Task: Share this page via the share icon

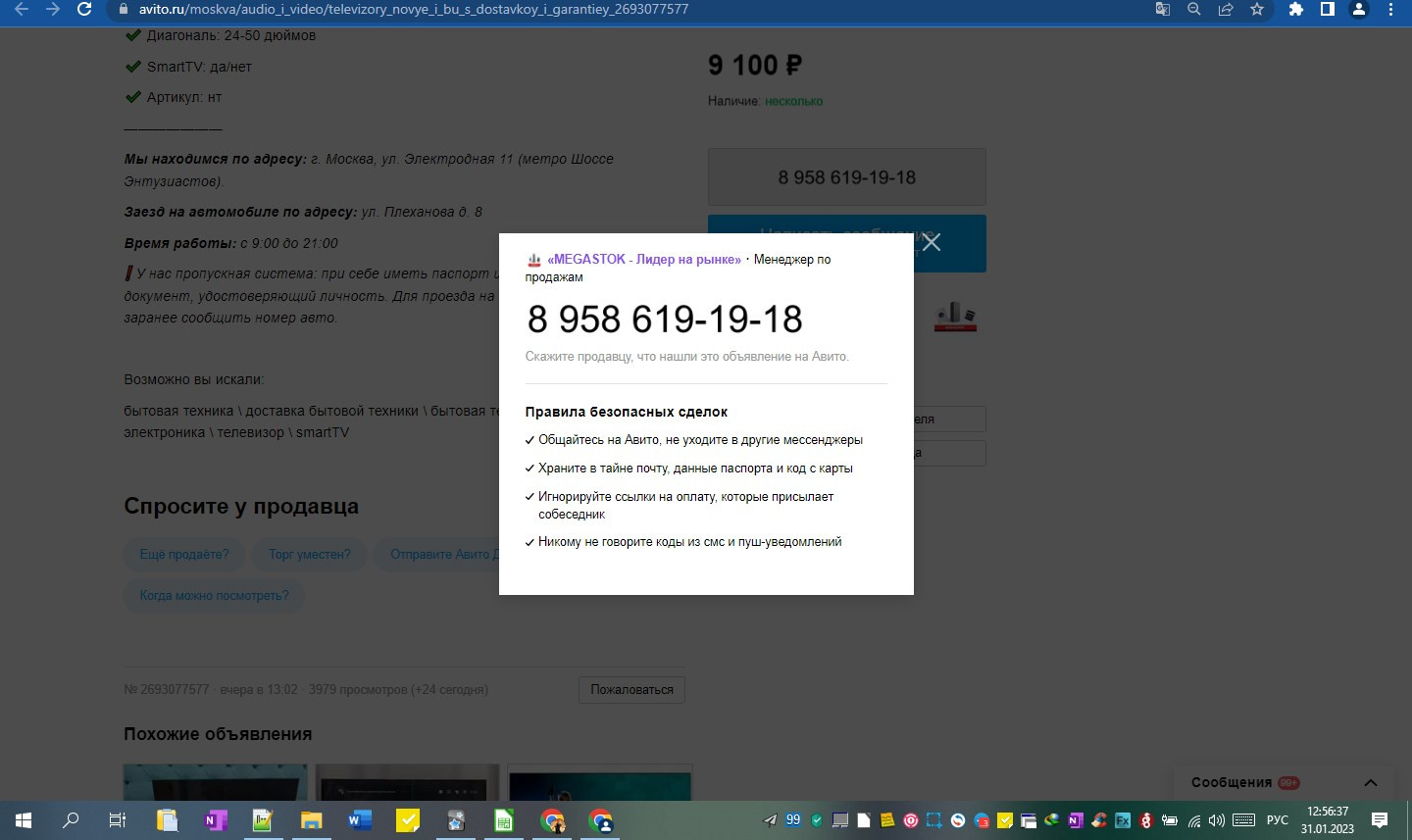Action: 1226,9
